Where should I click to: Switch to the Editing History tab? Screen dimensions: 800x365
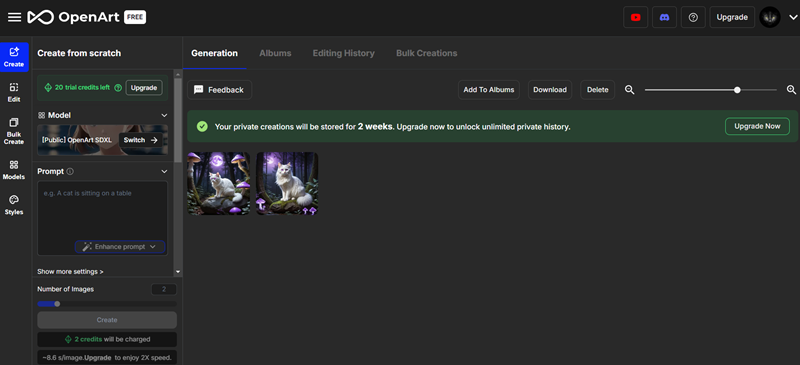coord(343,53)
